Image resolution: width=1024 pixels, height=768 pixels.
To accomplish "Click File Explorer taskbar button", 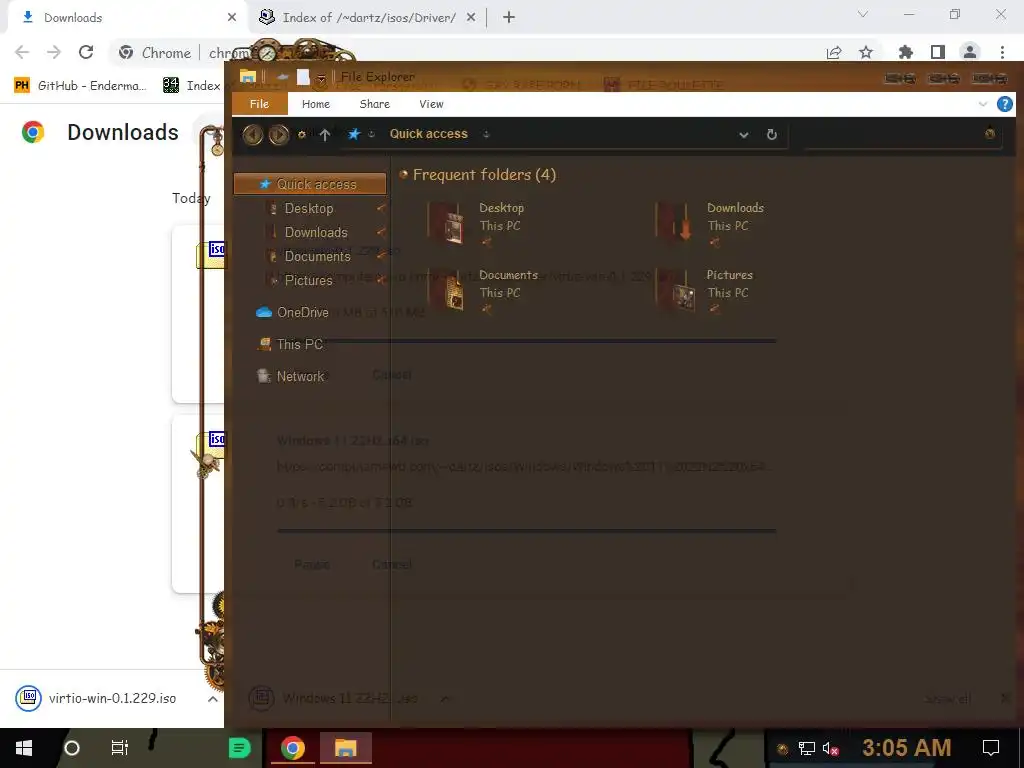I will click(x=345, y=748).
